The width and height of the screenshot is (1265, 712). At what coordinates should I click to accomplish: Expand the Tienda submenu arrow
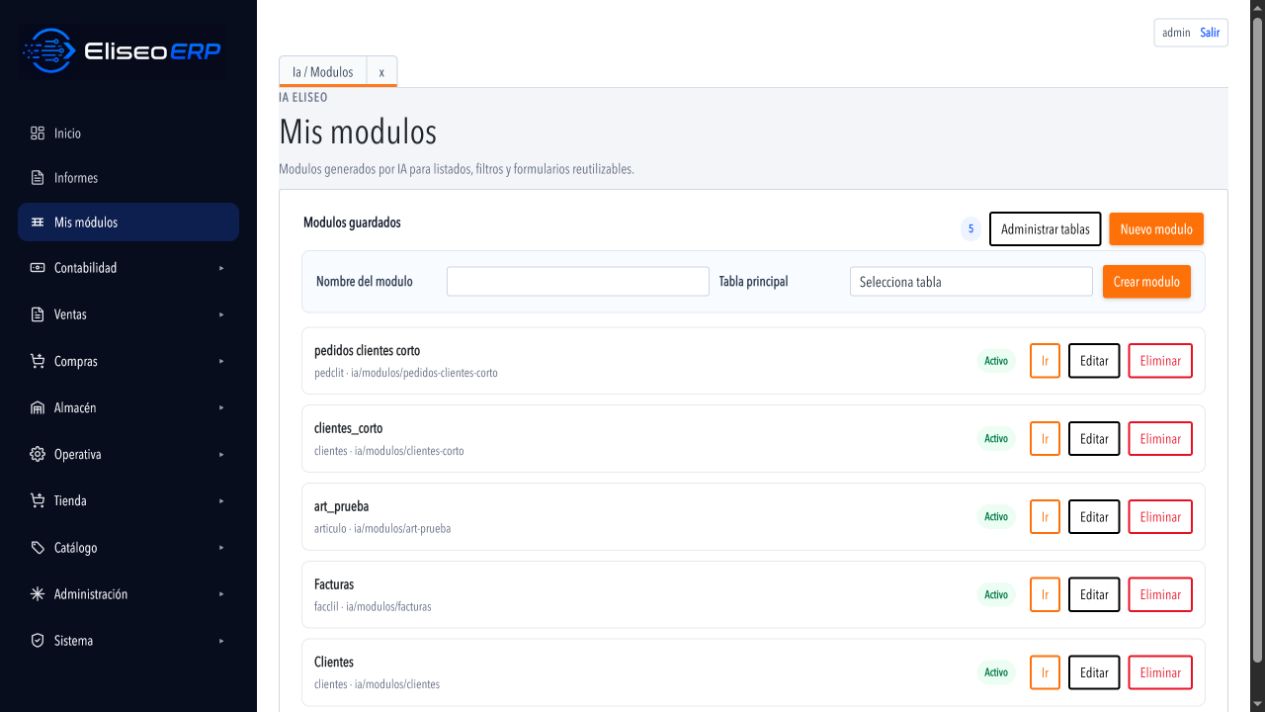(221, 501)
